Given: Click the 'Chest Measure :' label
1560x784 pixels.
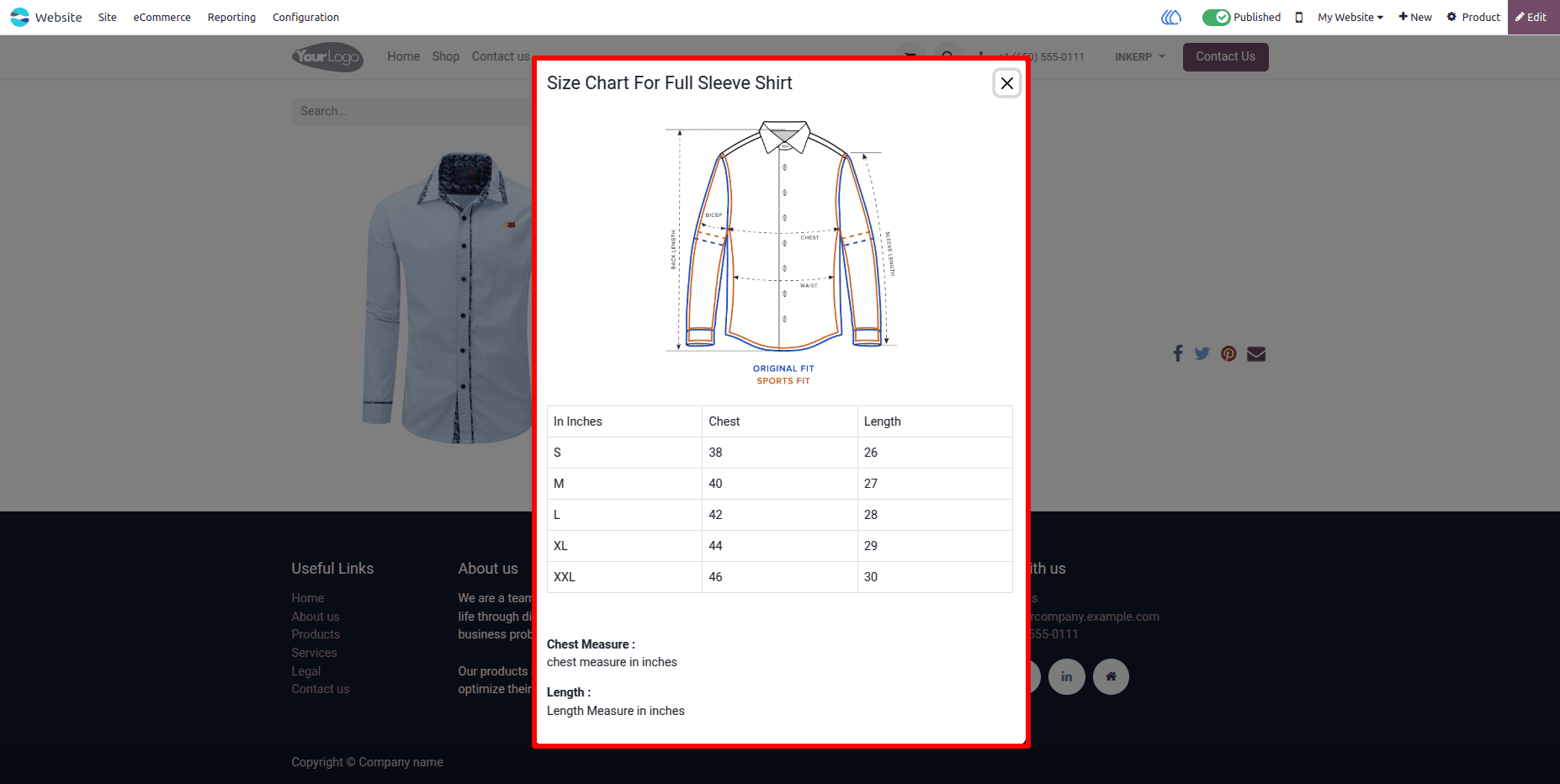Looking at the screenshot, I should click(591, 644).
